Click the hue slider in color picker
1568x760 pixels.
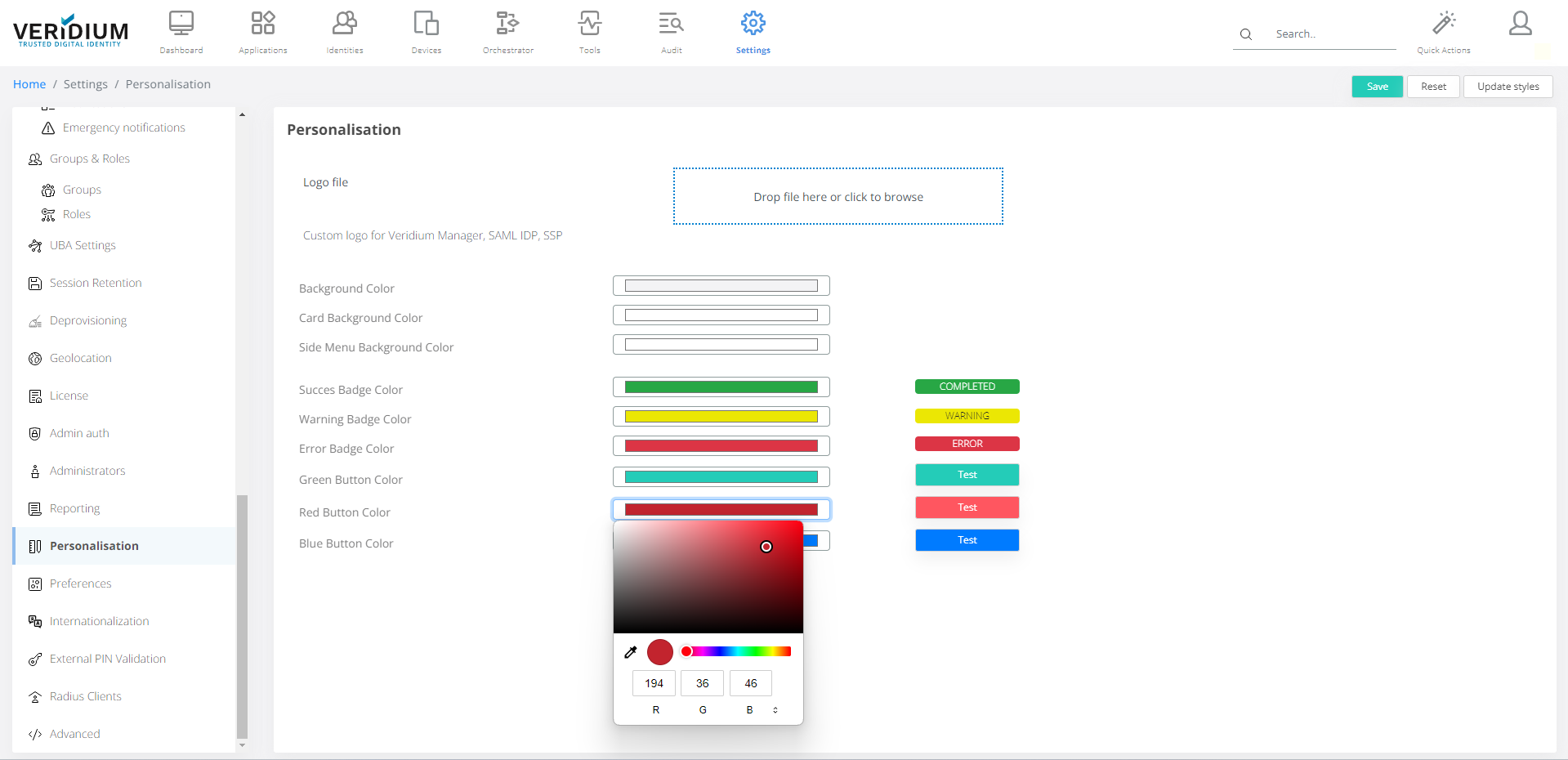736,651
